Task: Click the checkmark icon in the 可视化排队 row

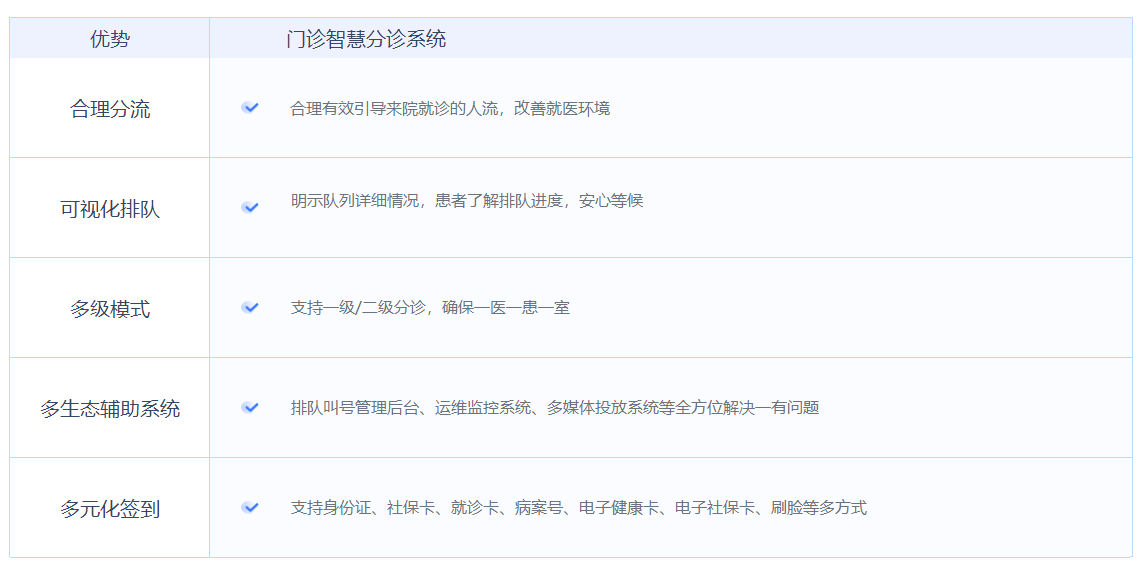Action: click(x=250, y=208)
